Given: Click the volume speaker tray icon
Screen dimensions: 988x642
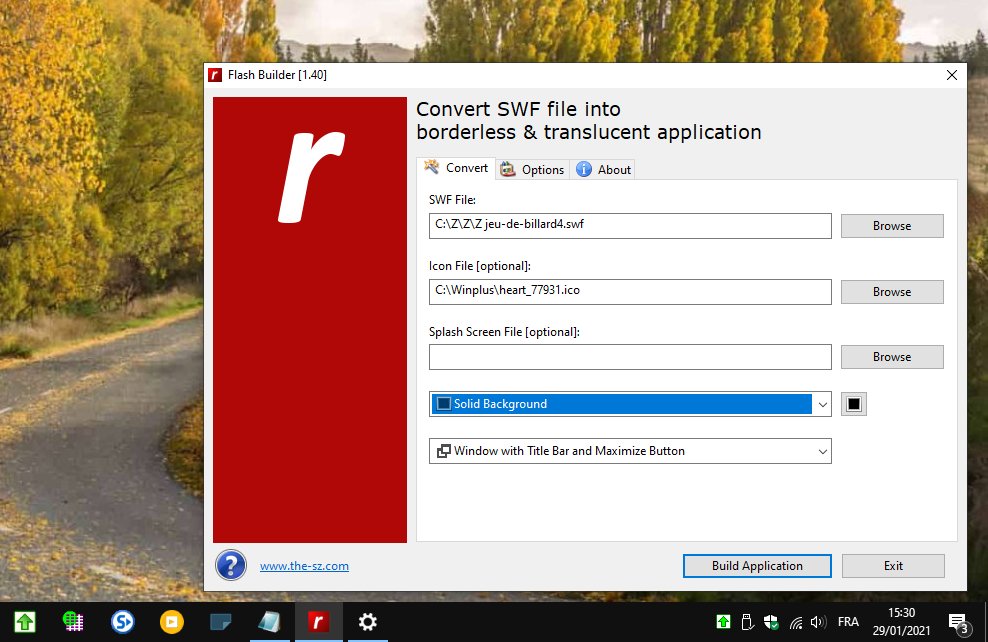Looking at the screenshot, I should 818,622.
